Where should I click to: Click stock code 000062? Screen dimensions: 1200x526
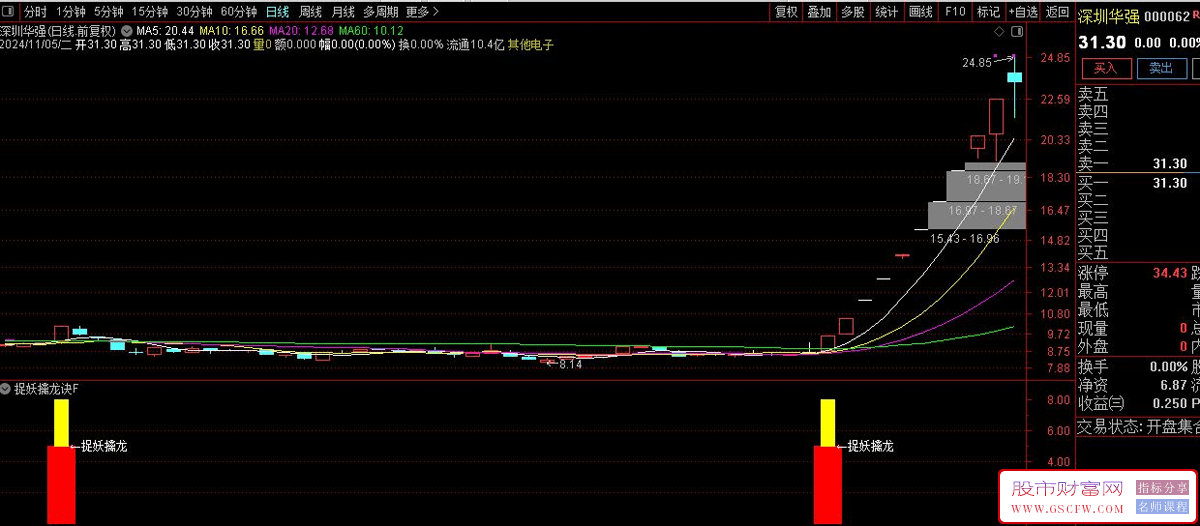pos(1166,16)
